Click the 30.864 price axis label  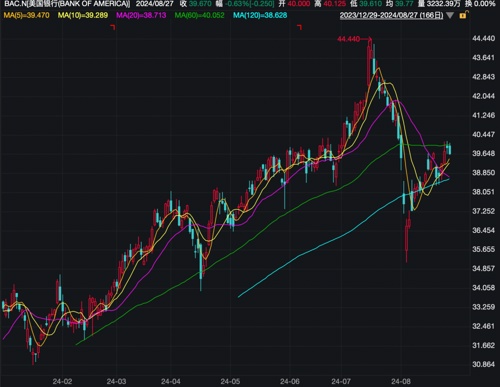pyautogui.click(x=483, y=364)
